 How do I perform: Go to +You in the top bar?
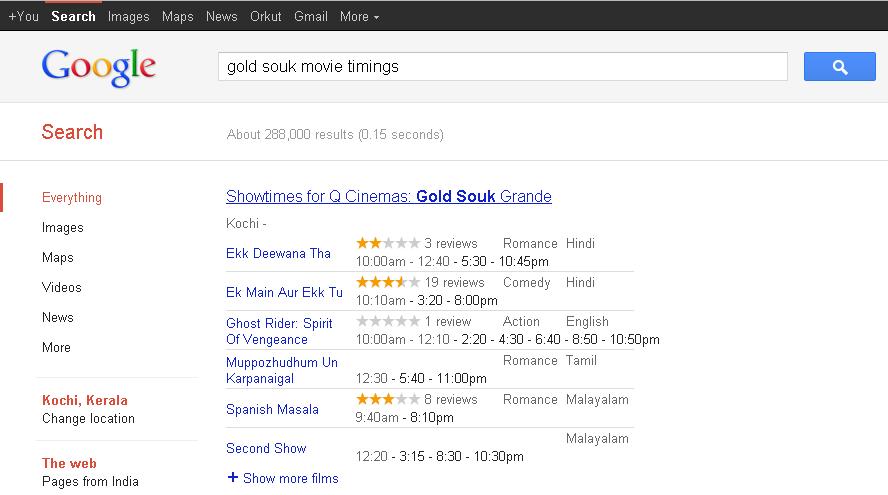tap(23, 16)
